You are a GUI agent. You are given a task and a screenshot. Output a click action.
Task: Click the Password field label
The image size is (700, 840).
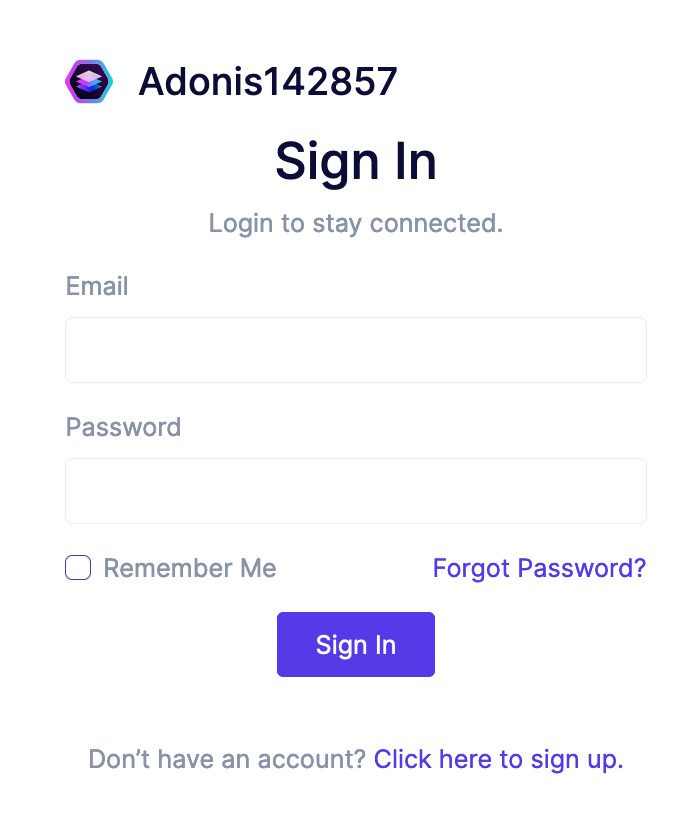coord(123,428)
